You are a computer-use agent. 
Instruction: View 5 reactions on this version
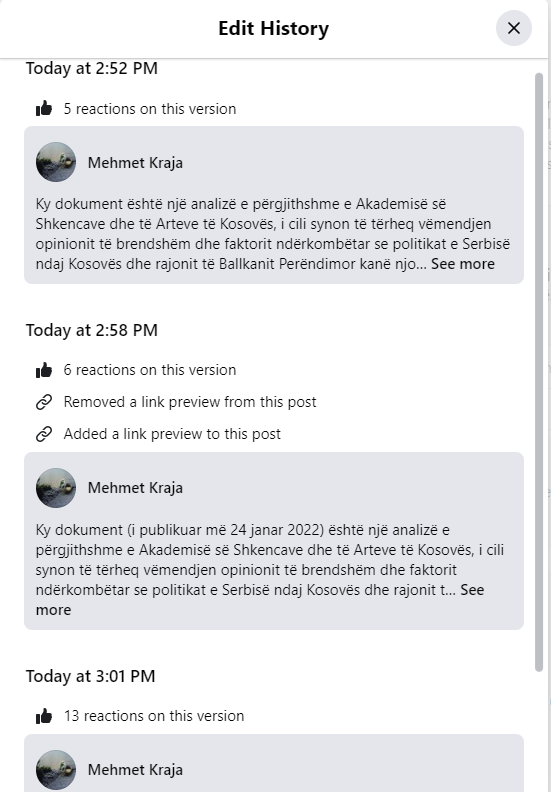[149, 109]
